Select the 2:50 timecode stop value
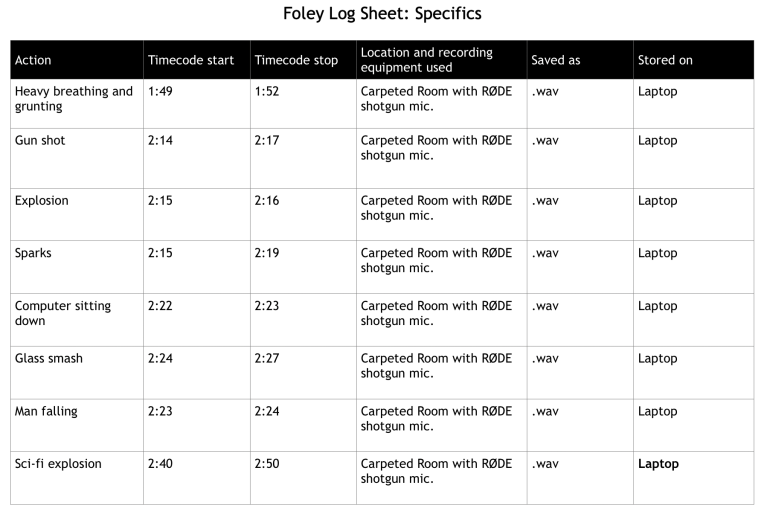This screenshot has width=767, height=517. (x=267, y=464)
